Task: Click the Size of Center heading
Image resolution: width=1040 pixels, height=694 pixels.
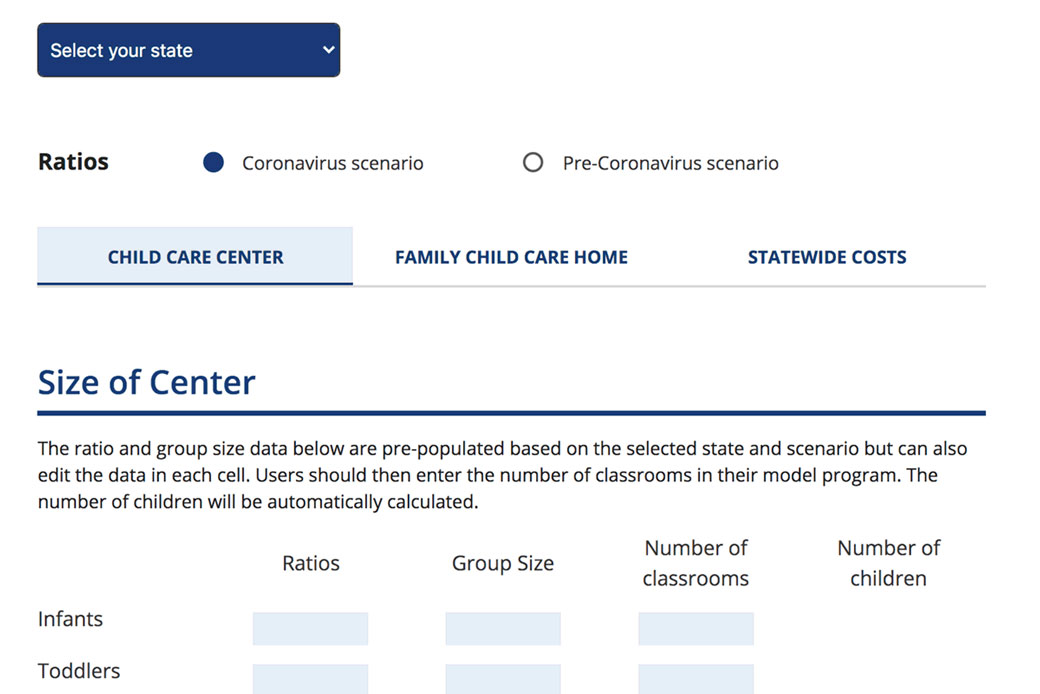Action: click(x=146, y=382)
